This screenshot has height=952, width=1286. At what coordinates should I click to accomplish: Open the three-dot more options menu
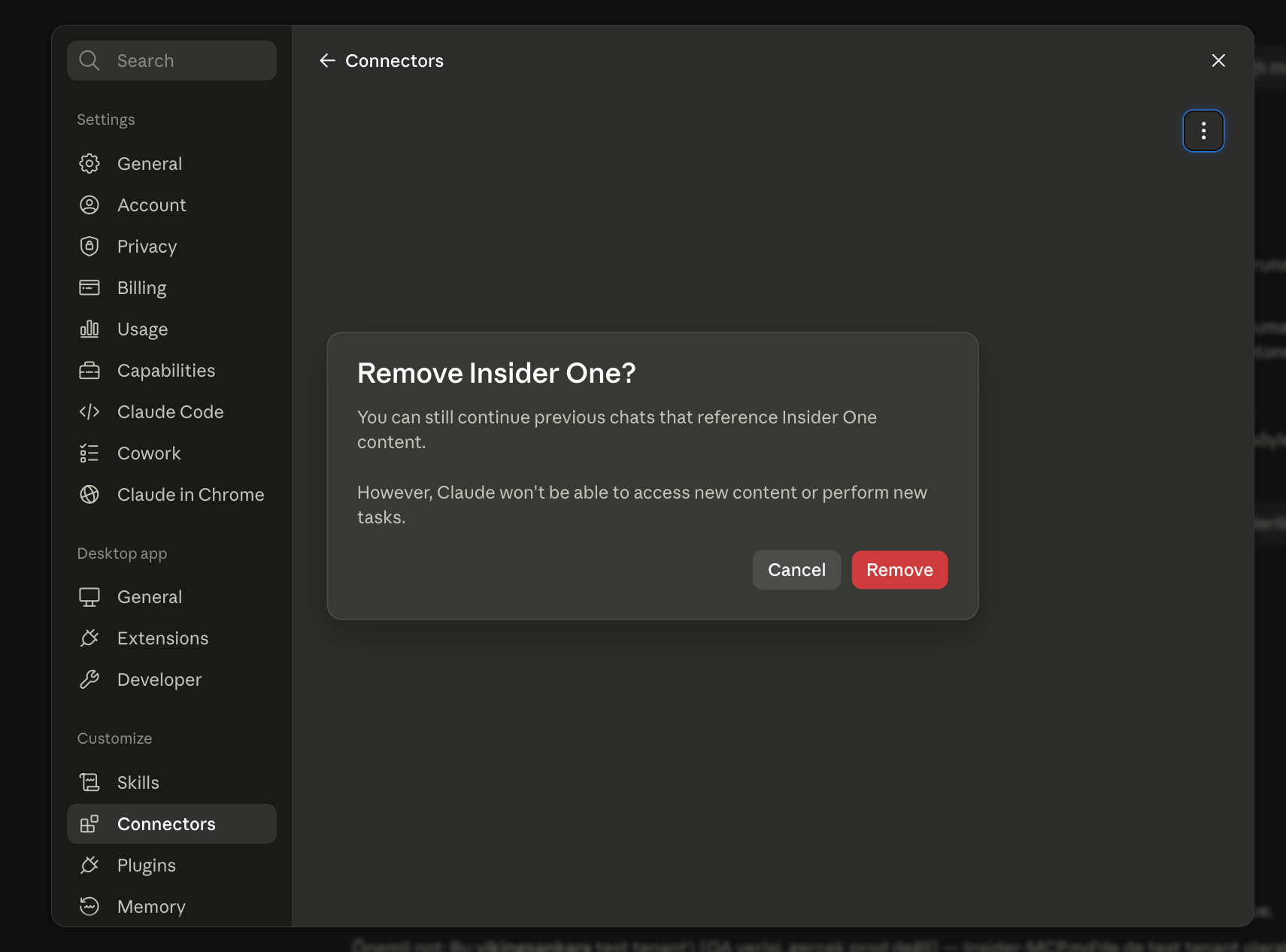1203,131
